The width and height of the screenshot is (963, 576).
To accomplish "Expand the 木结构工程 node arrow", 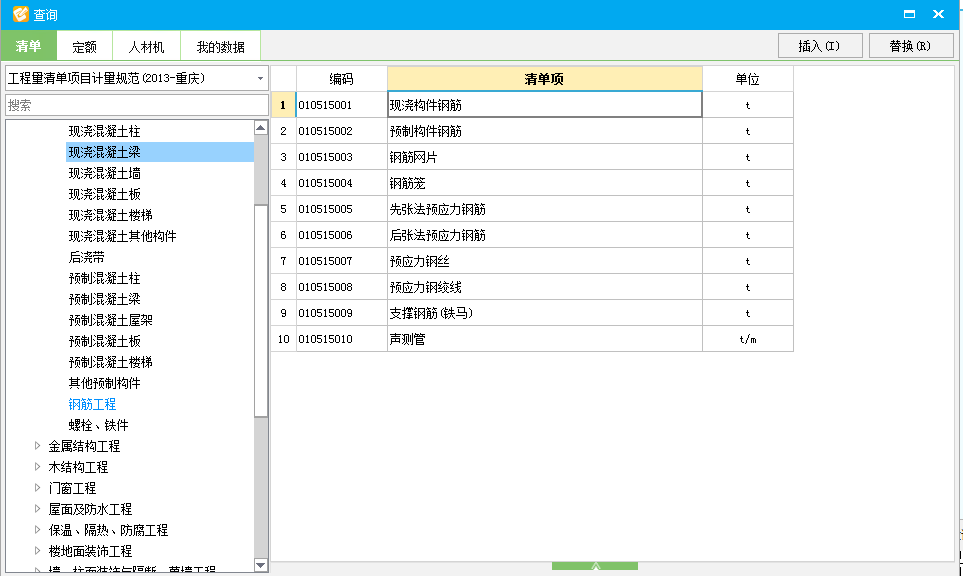I will click(37, 467).
